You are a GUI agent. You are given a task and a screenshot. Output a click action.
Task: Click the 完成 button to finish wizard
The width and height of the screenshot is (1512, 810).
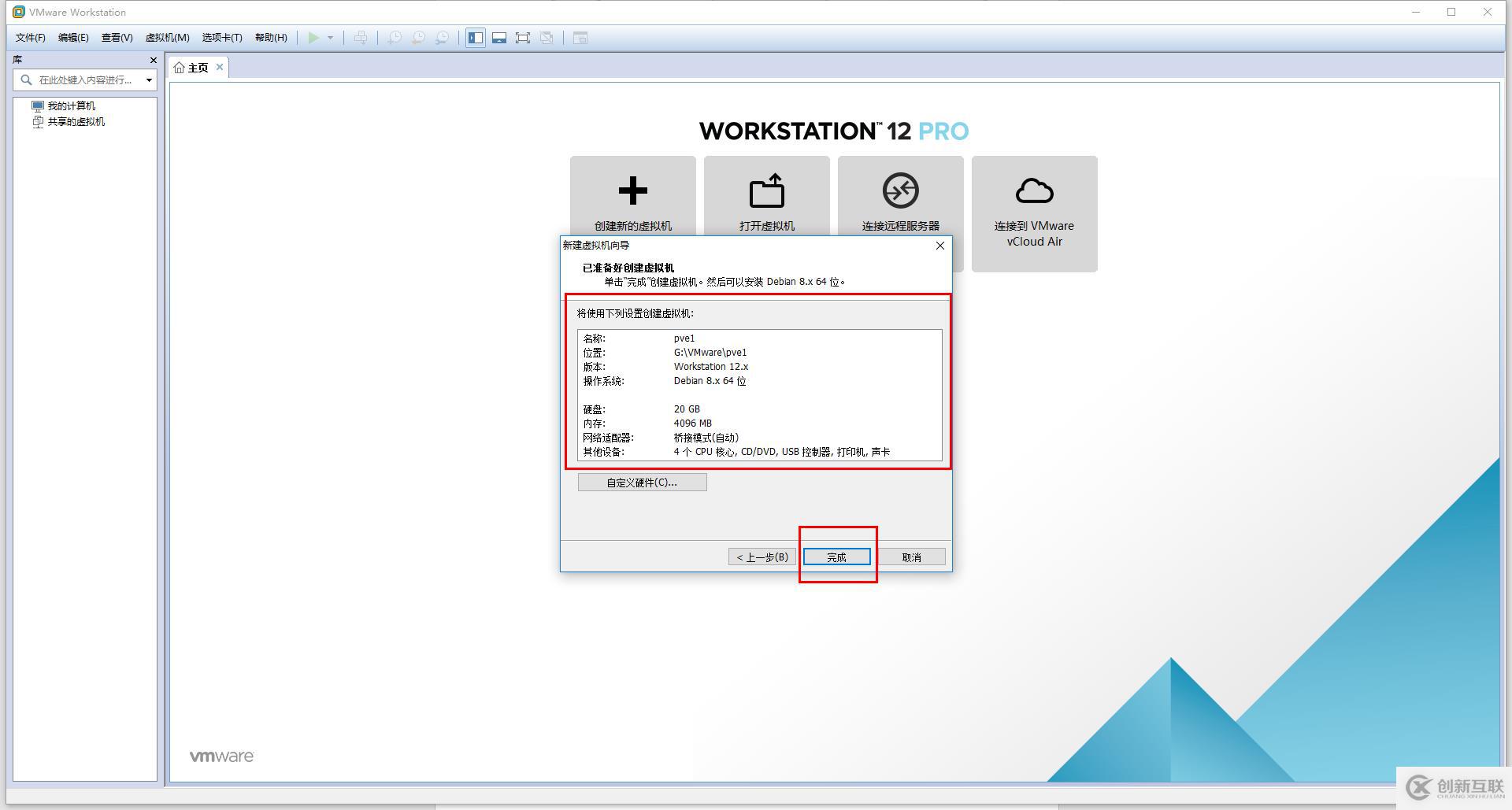[836, 557]
